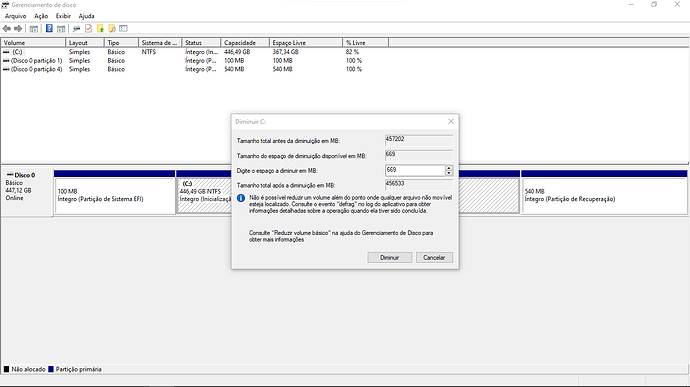
Task: Open the Ação menu
Action: tap(41, 16)
